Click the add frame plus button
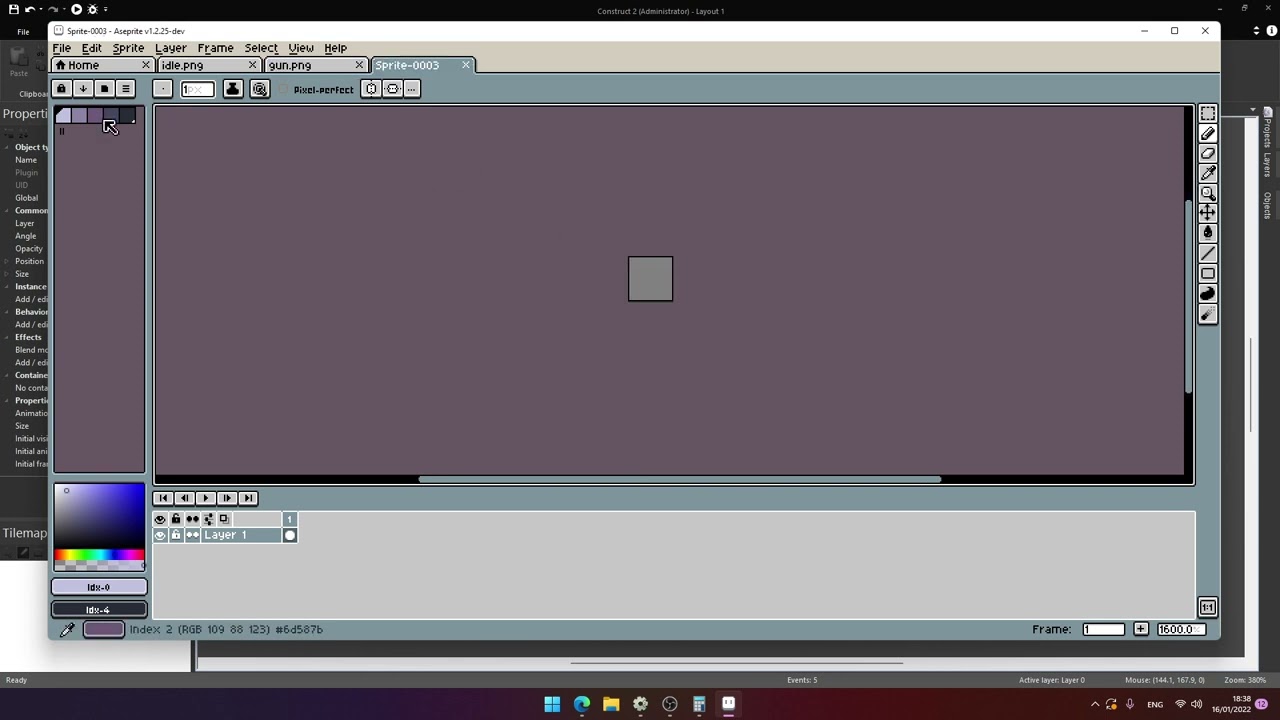Viewport: 1280px width, 720px height. (x=1141, y=629)
